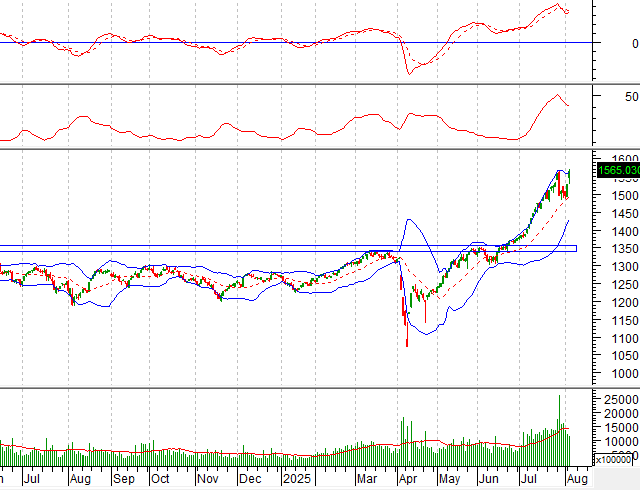
Task: Click the Aug label at right end of axis
Action: (x=577, y=480)
